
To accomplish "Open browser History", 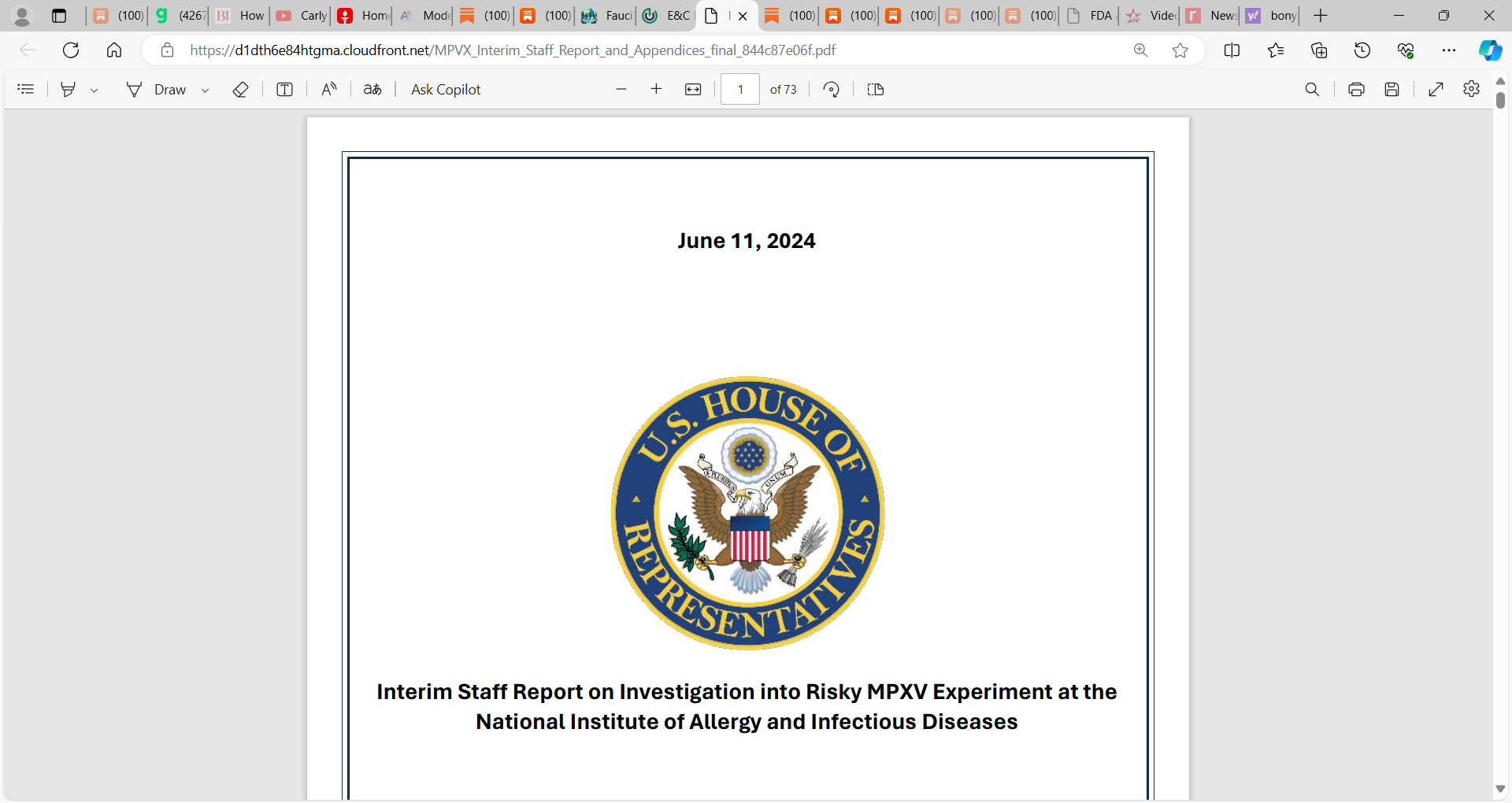I will 1362,50.
